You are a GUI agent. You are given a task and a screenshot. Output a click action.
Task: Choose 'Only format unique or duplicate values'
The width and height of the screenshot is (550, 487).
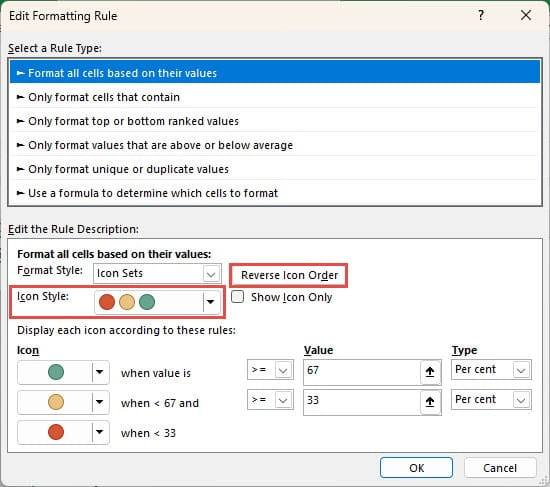[x=275, y=169]
